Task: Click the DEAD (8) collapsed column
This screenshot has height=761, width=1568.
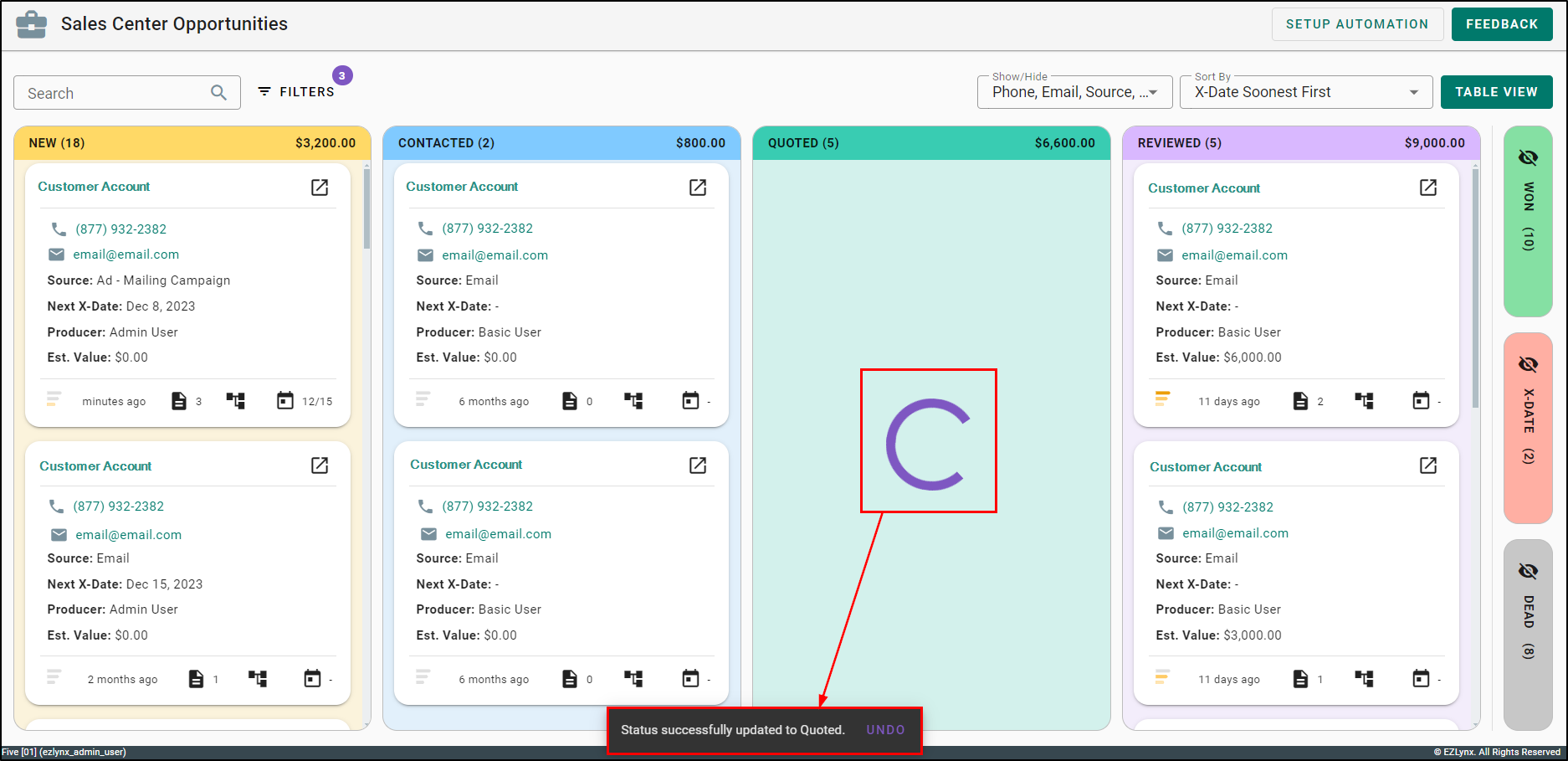Action: pos(1528,635)
